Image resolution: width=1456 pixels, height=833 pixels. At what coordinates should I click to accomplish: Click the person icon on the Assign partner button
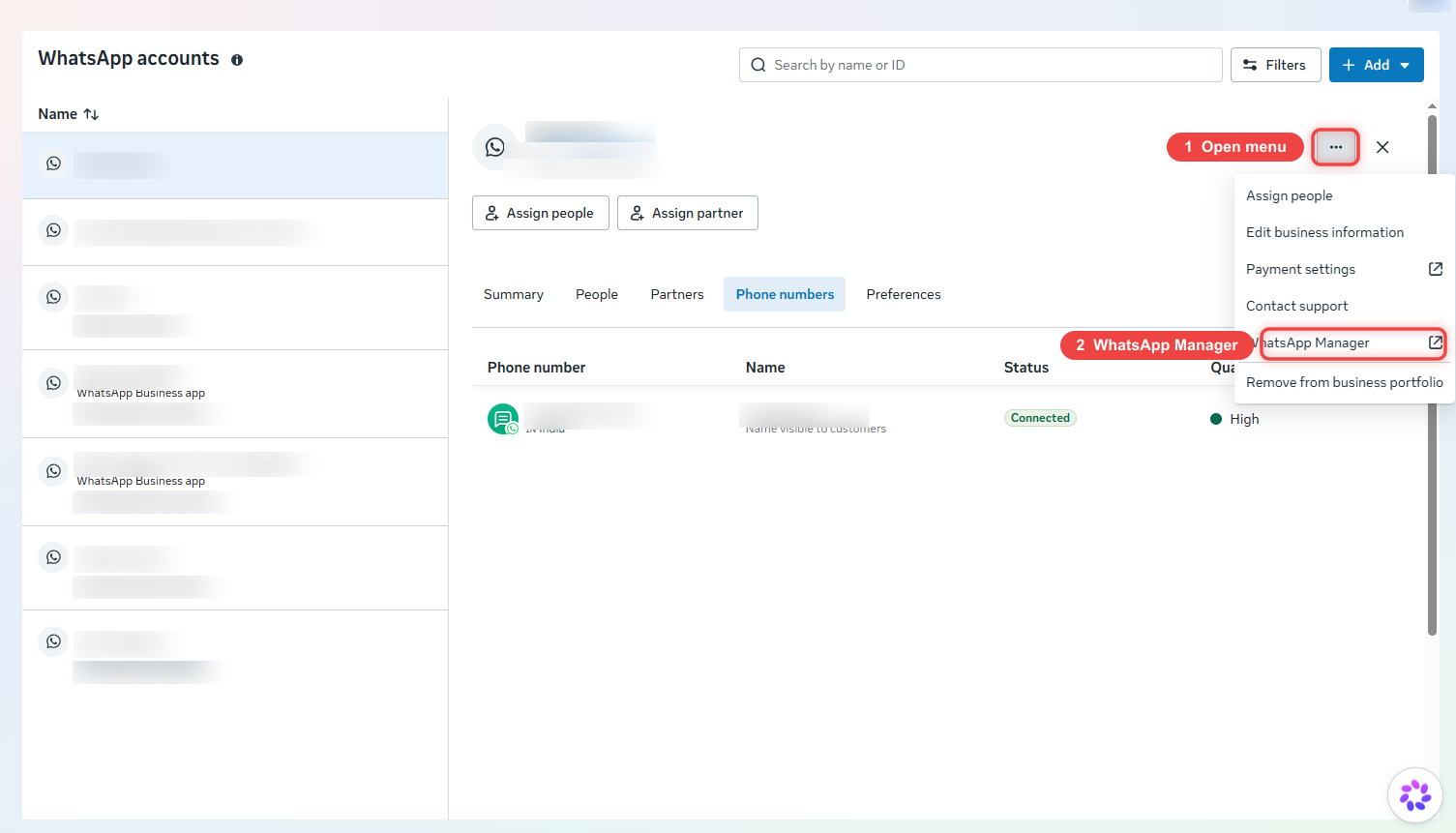pos(638,213)
